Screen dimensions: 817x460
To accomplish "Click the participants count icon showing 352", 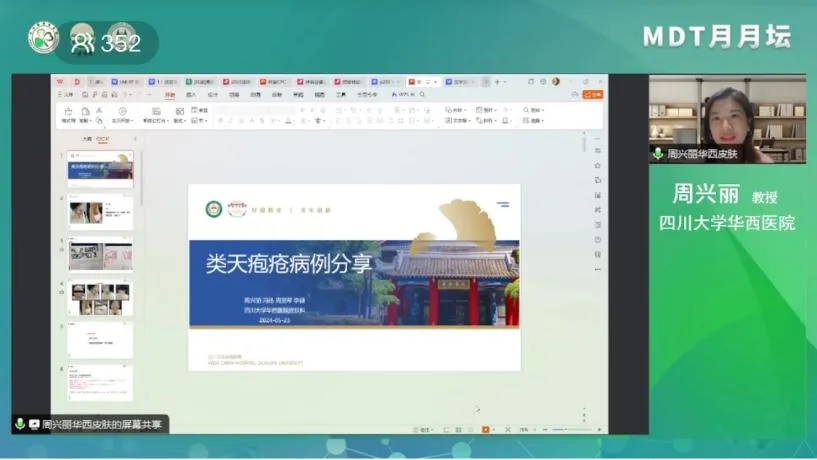I will [x=81, y=43].
